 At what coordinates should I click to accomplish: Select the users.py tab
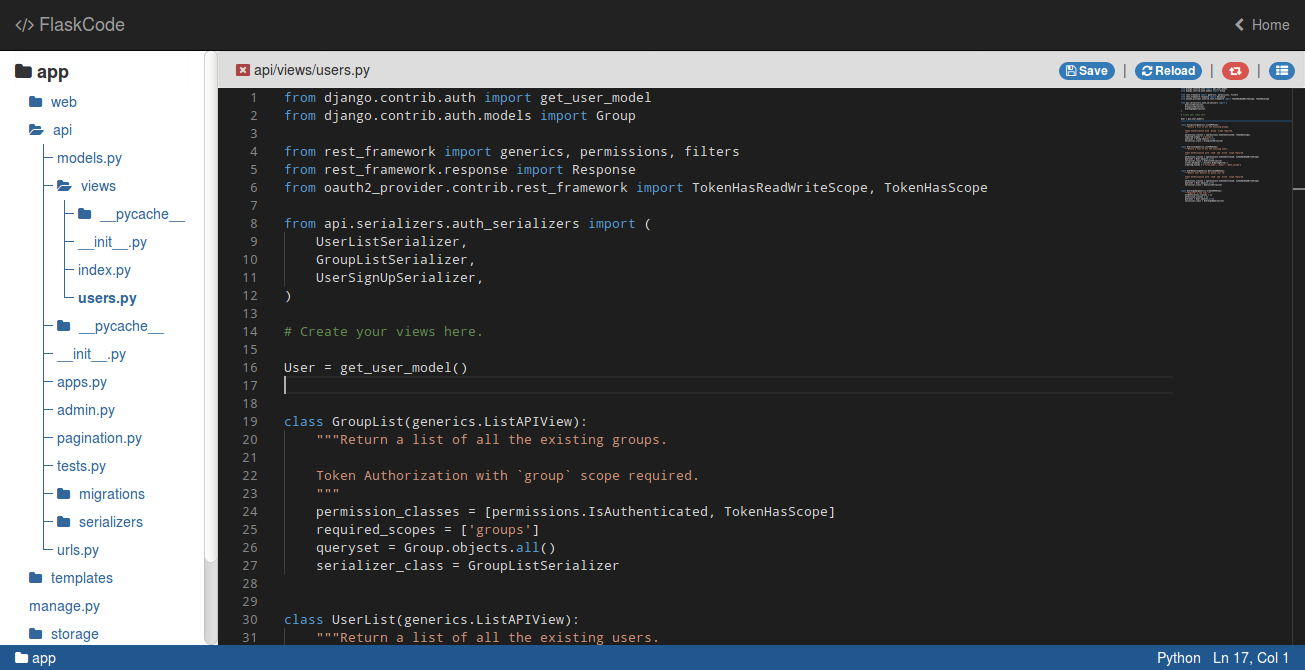coord(310,70)
